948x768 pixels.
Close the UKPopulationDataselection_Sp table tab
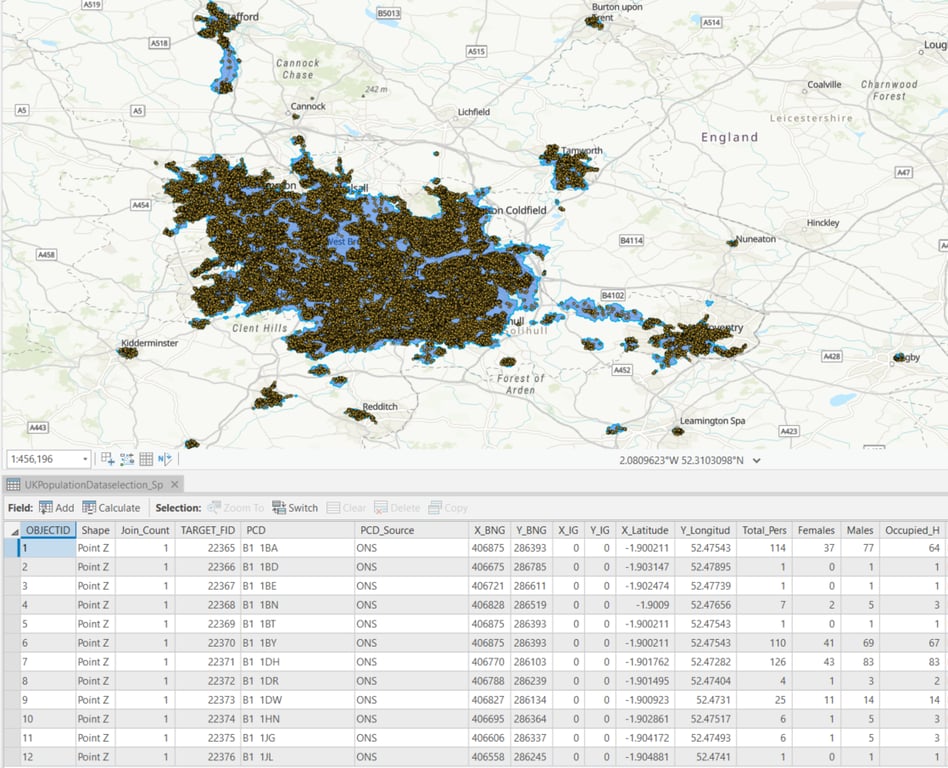click(x=174, y=485)
